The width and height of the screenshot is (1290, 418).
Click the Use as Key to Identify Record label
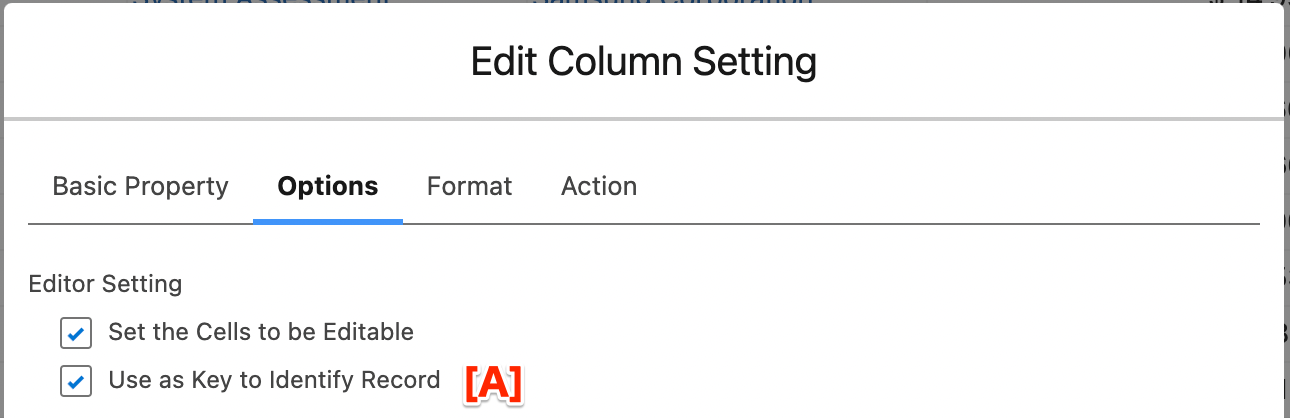(x=274, y=380)
